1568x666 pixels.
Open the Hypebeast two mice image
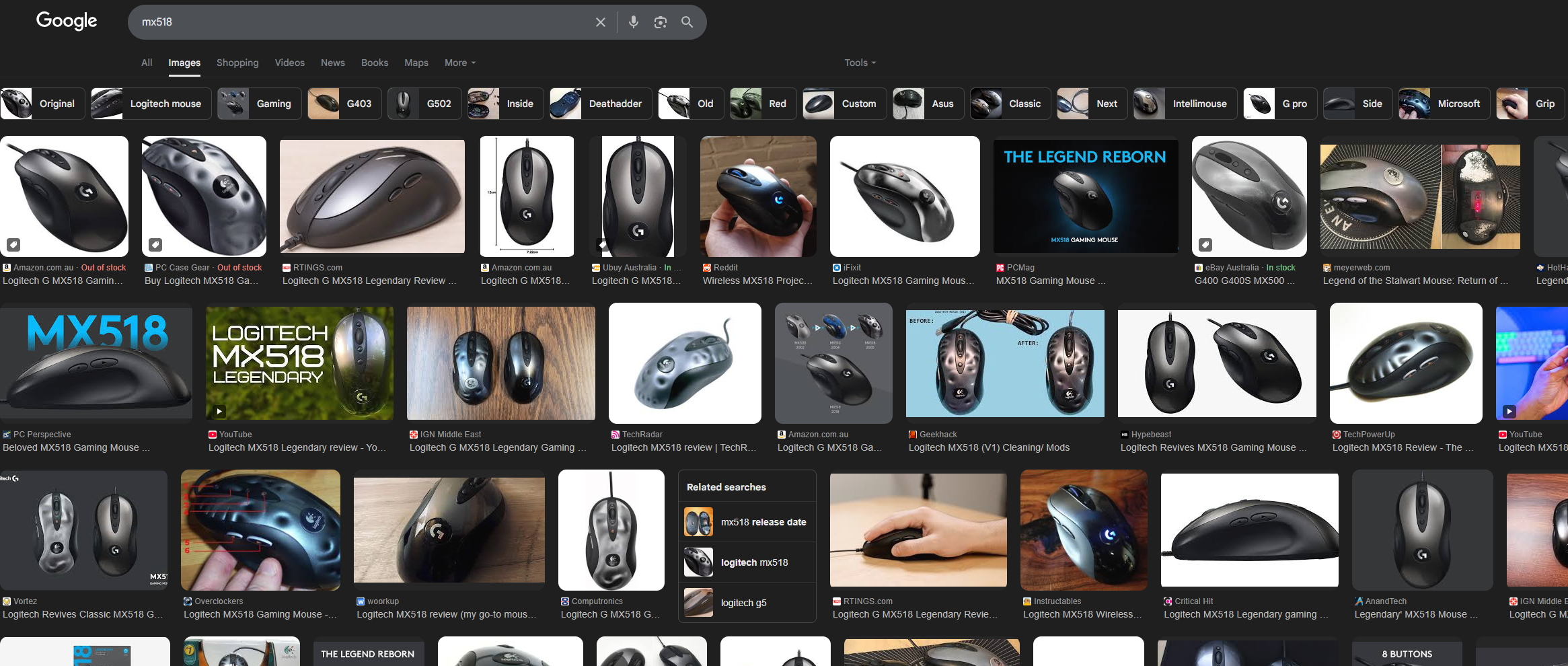click(x=1217, y=363)
